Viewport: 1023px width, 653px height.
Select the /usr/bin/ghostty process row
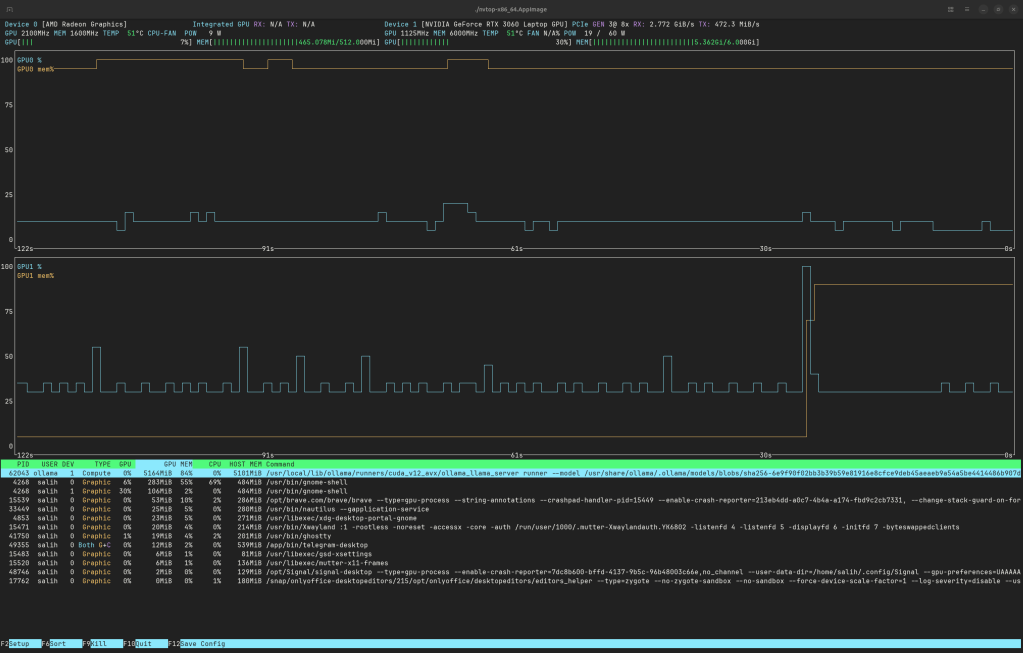[x=300, y=536]
